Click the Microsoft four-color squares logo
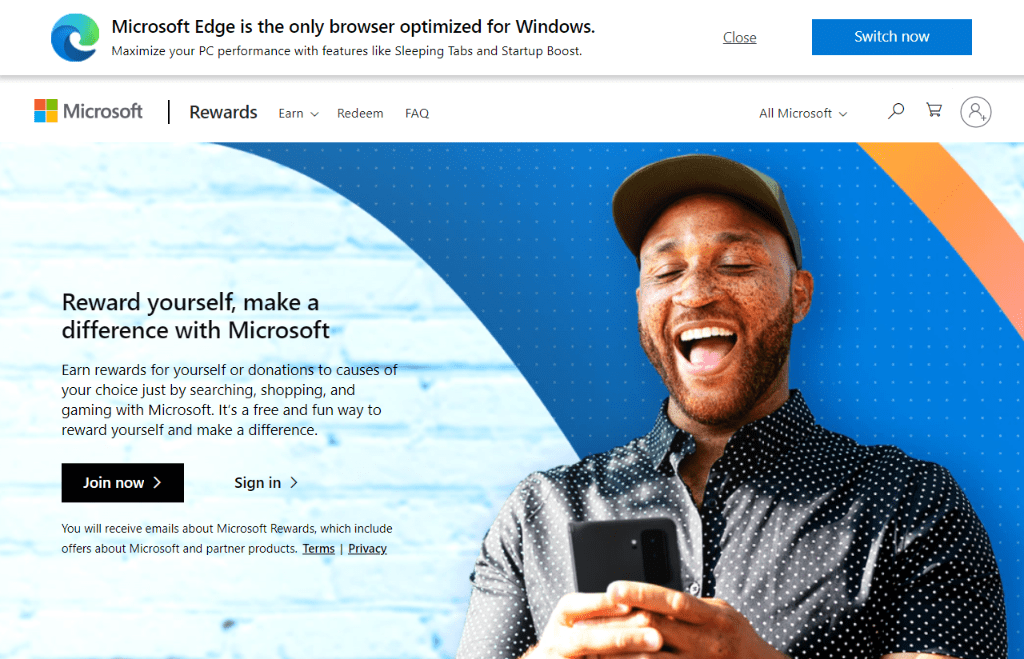 pyautogui.click(x=46, y=111)
